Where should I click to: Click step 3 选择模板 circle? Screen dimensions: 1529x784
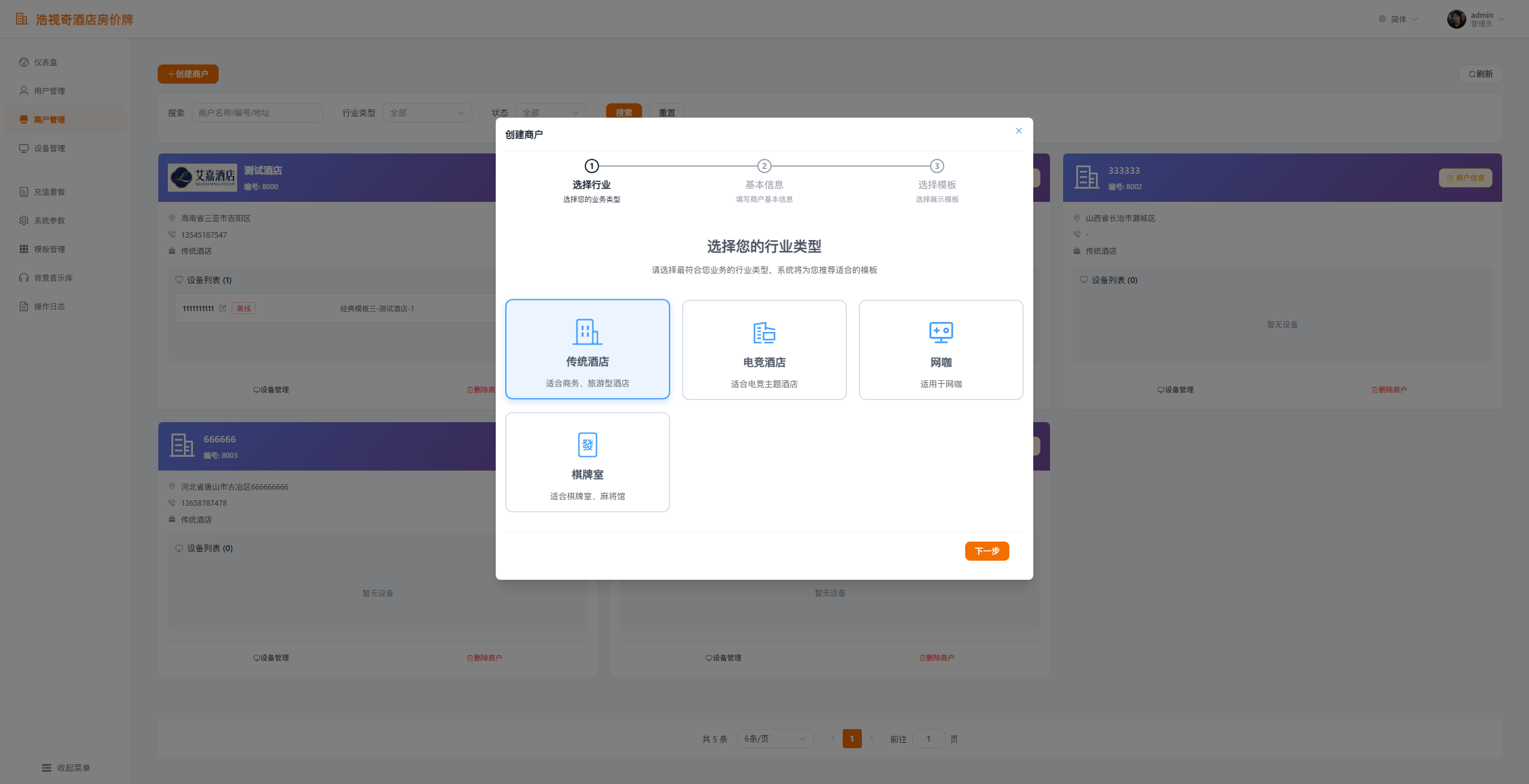pyautogui.click(x=937, y=166)
